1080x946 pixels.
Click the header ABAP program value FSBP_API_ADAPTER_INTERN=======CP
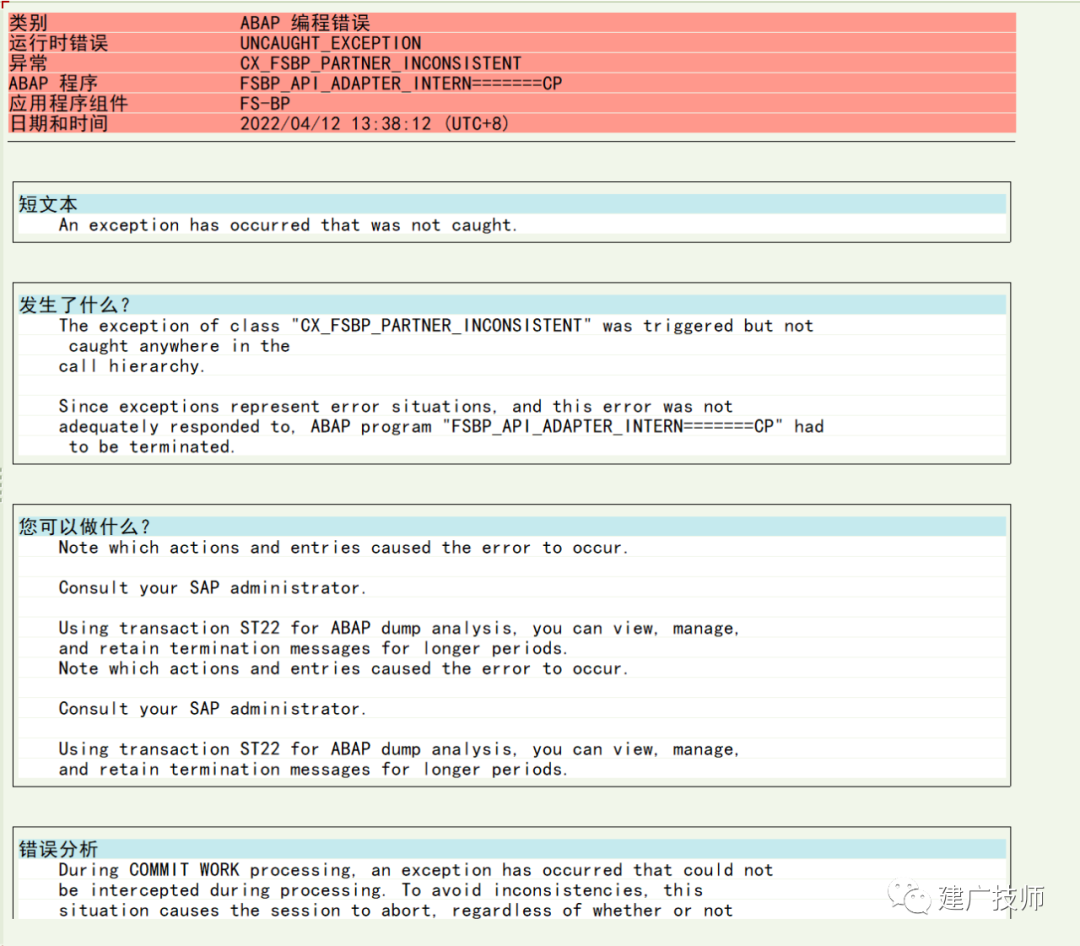[x=401, y=83]
